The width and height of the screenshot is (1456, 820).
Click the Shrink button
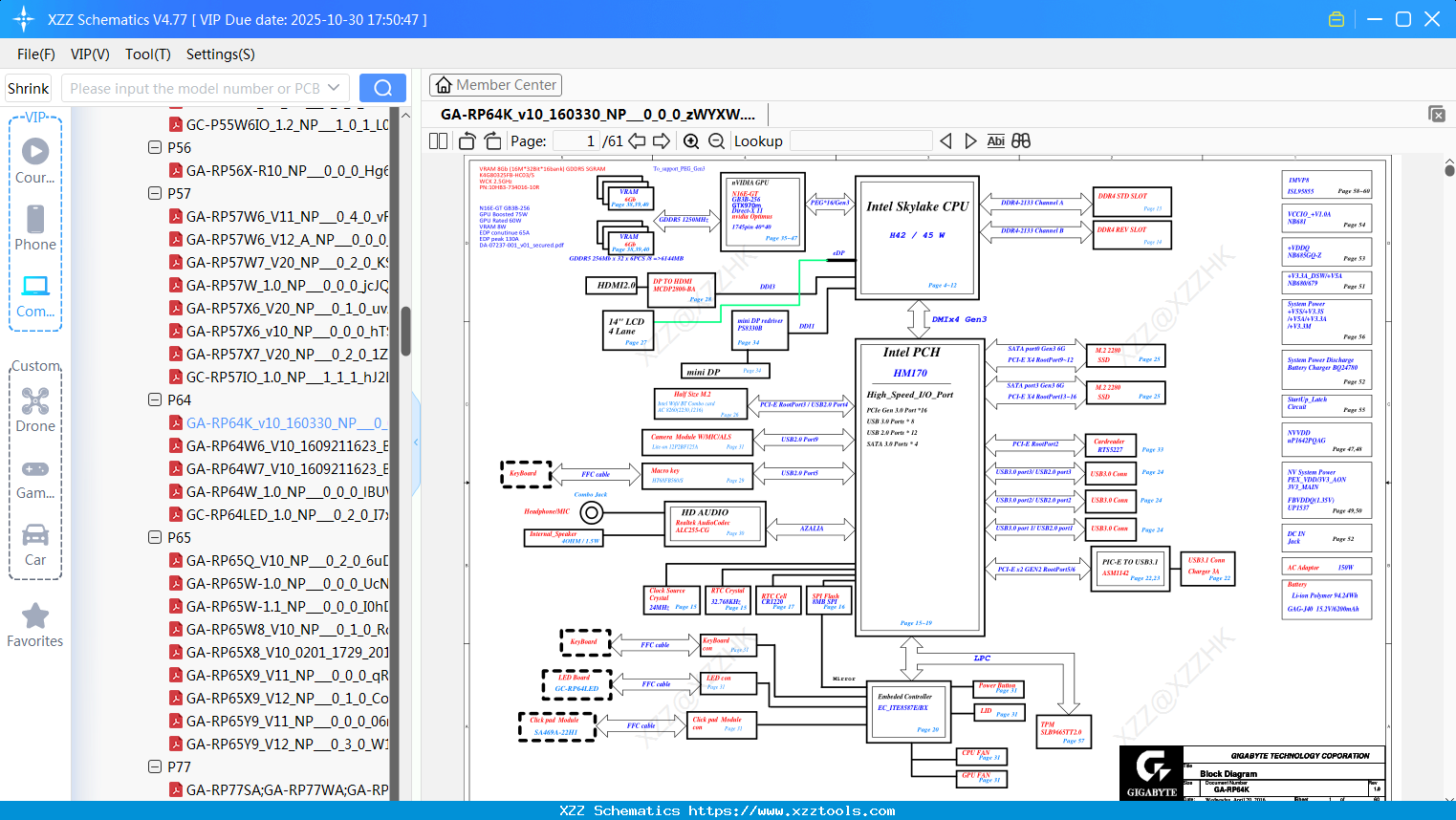29,88
